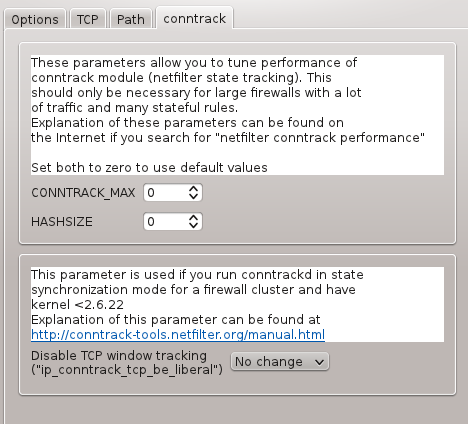Focus the CONNTRACK_MAX value field
This screenshot has height=424, width=468.
pos(166,193)
